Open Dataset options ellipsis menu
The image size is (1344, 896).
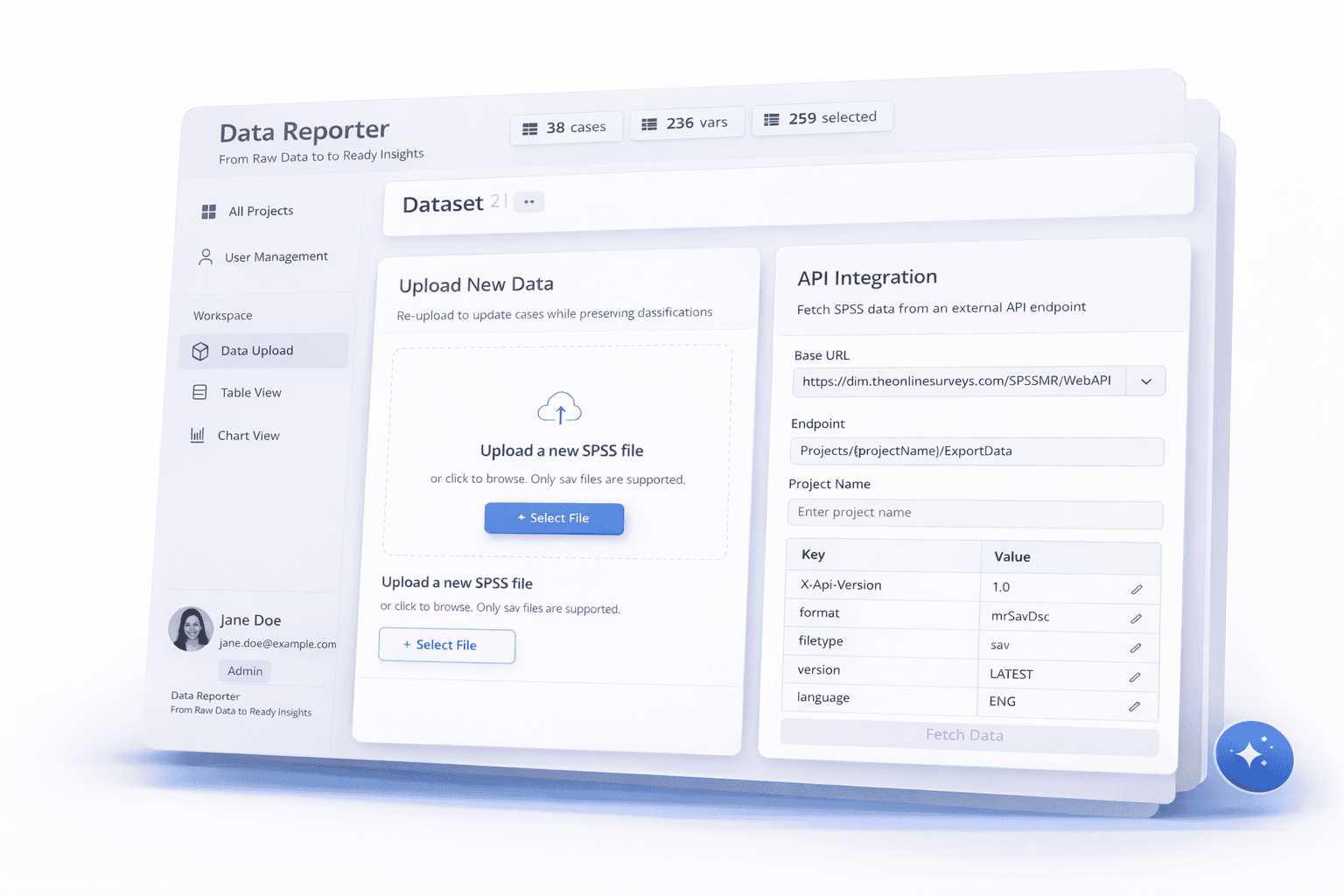(528, 202)
